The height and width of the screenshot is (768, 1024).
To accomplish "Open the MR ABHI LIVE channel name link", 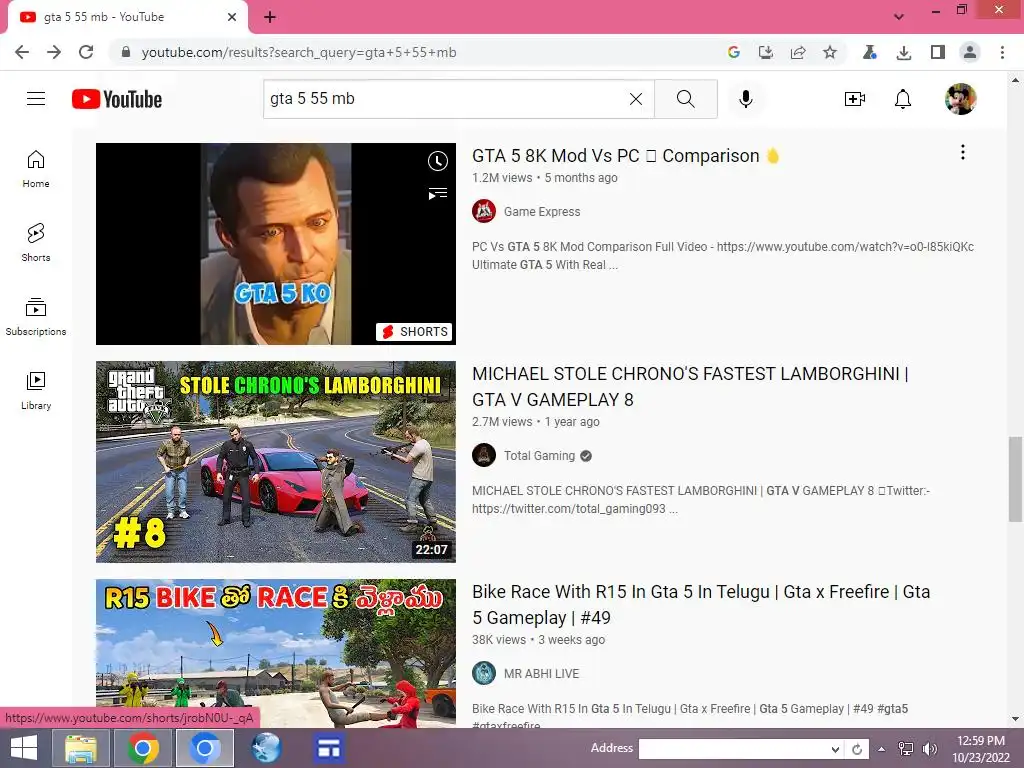I will pos(541,673).
